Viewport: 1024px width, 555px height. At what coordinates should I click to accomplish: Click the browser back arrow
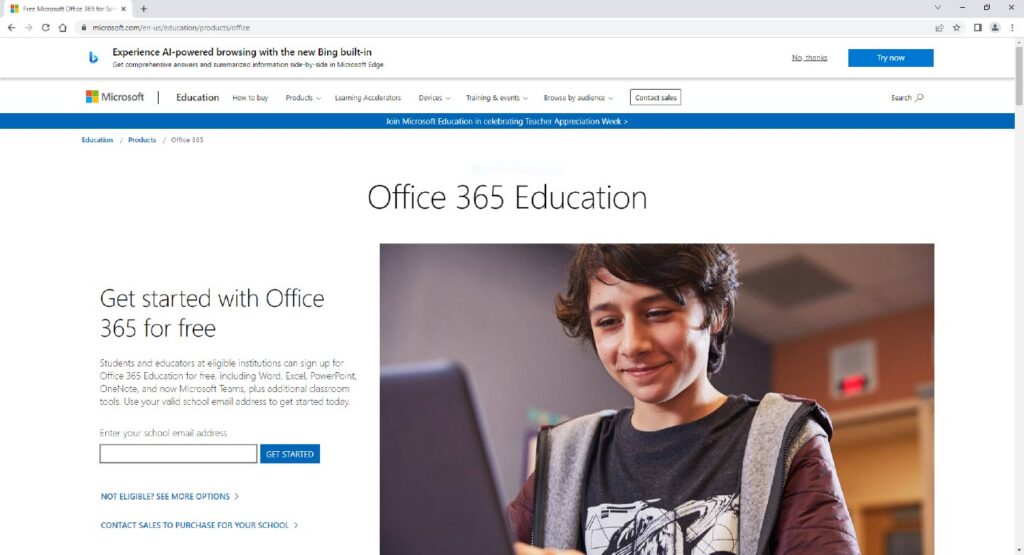(x=11, y=28)
